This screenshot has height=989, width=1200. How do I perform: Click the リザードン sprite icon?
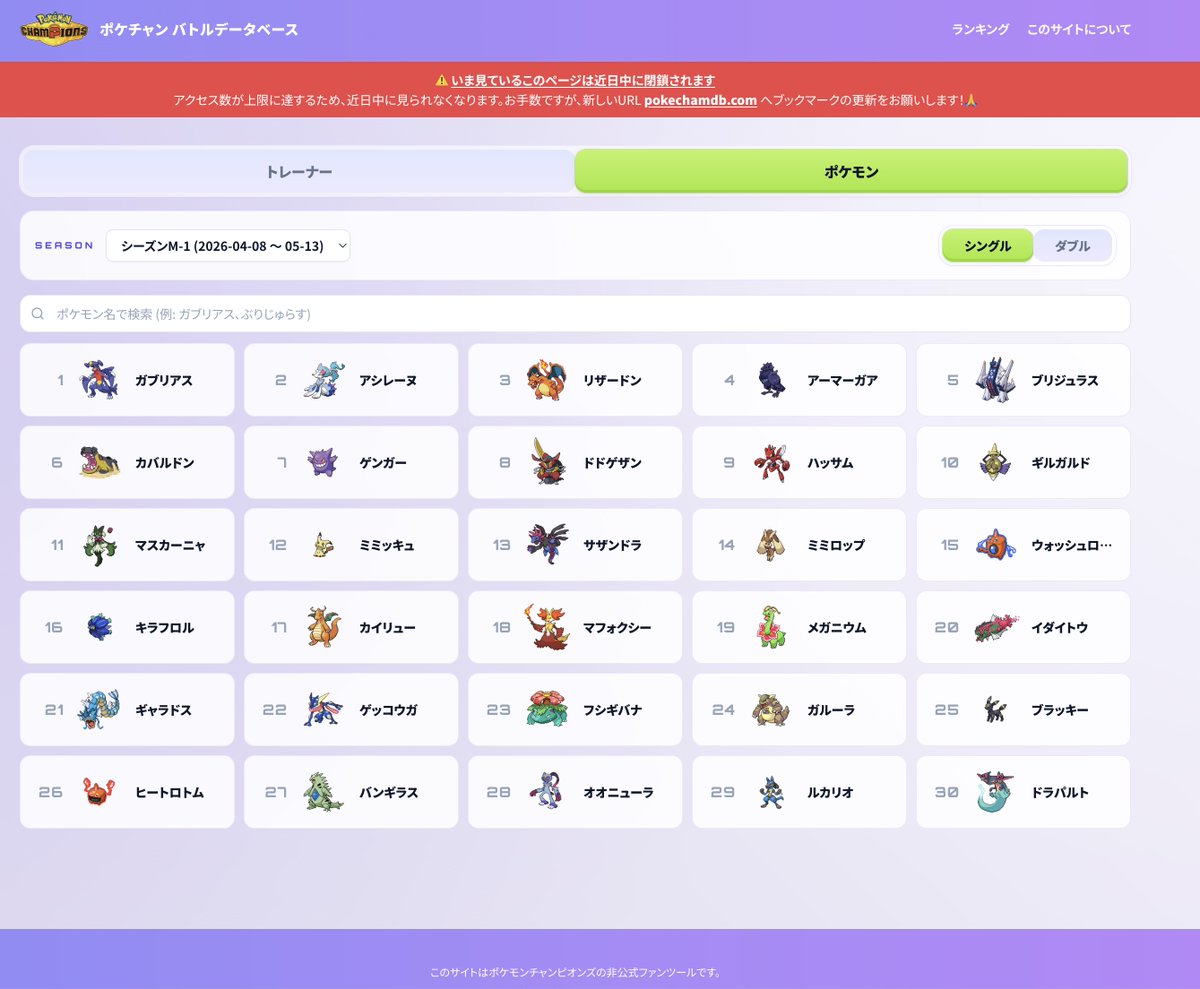point(547,380)
